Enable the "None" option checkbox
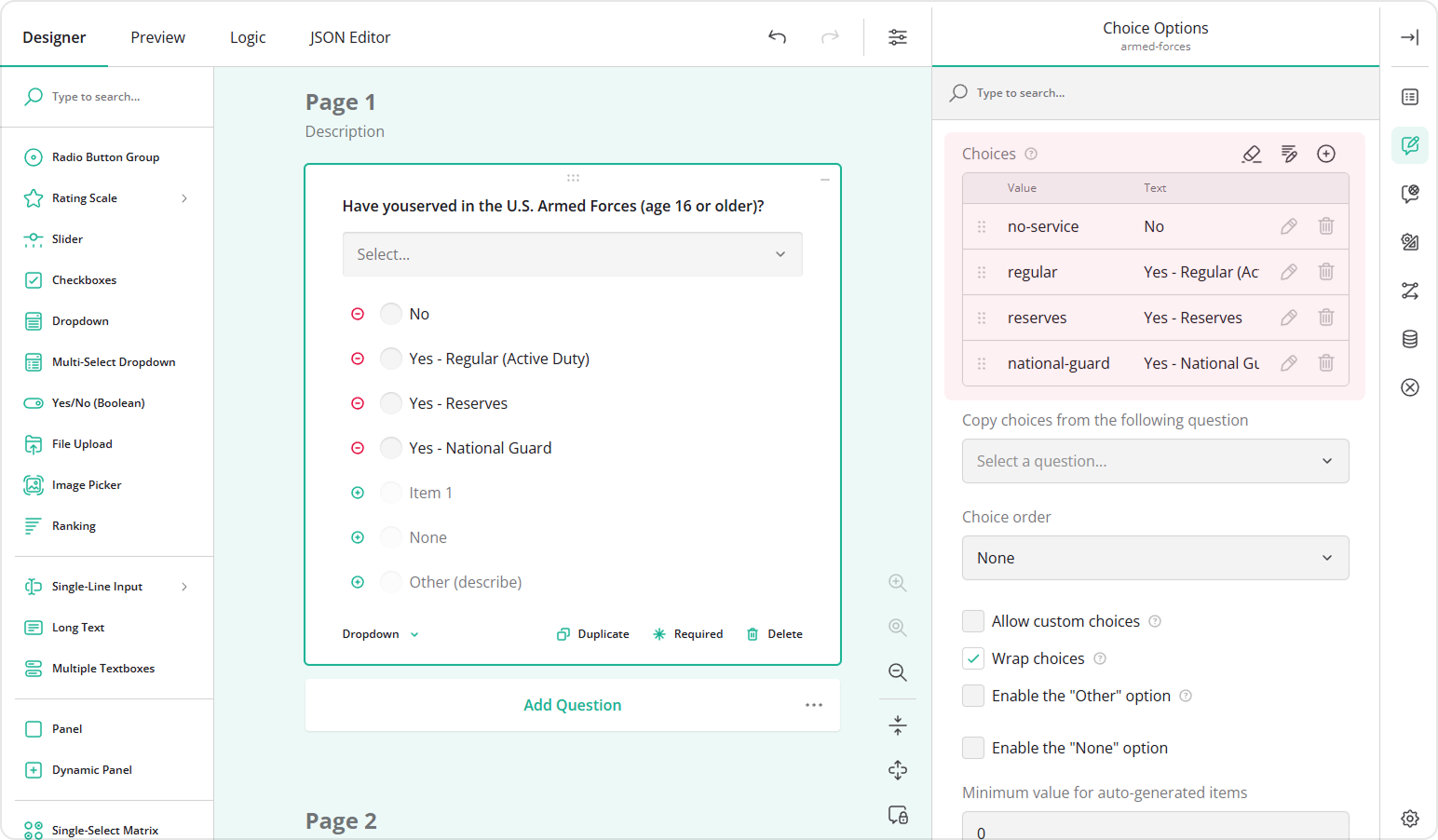Viewport: 1438px width, 840px height. click(972, 748)
